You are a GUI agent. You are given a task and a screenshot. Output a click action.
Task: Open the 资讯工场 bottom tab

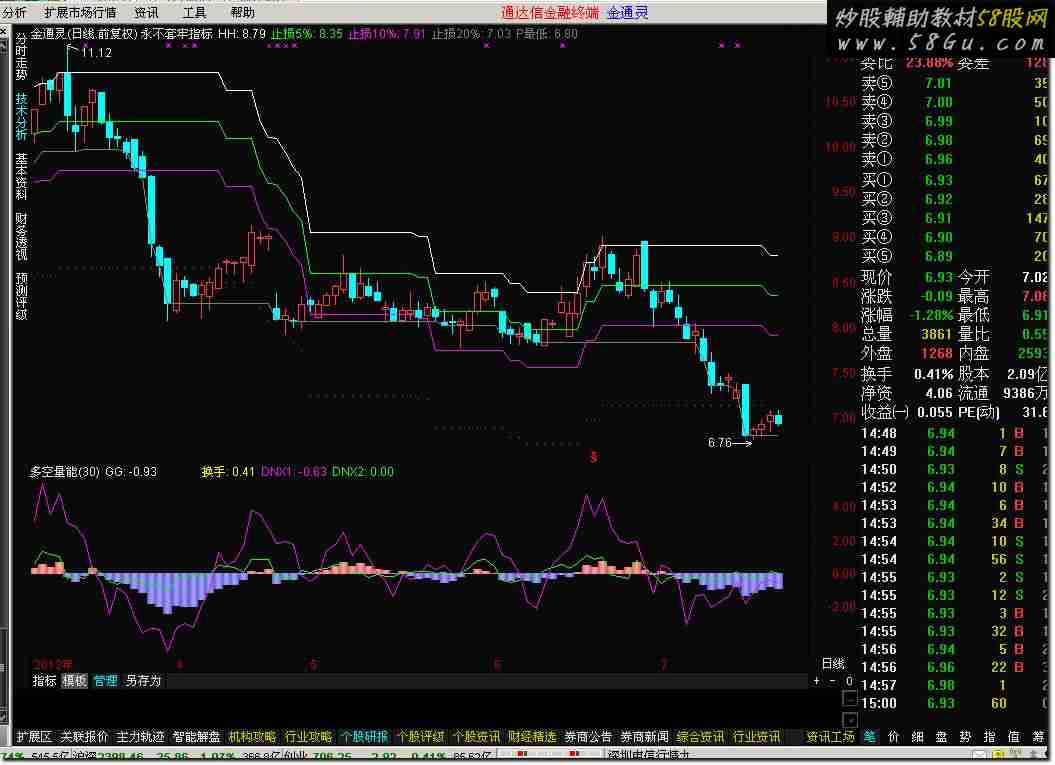tap(830, 737)
